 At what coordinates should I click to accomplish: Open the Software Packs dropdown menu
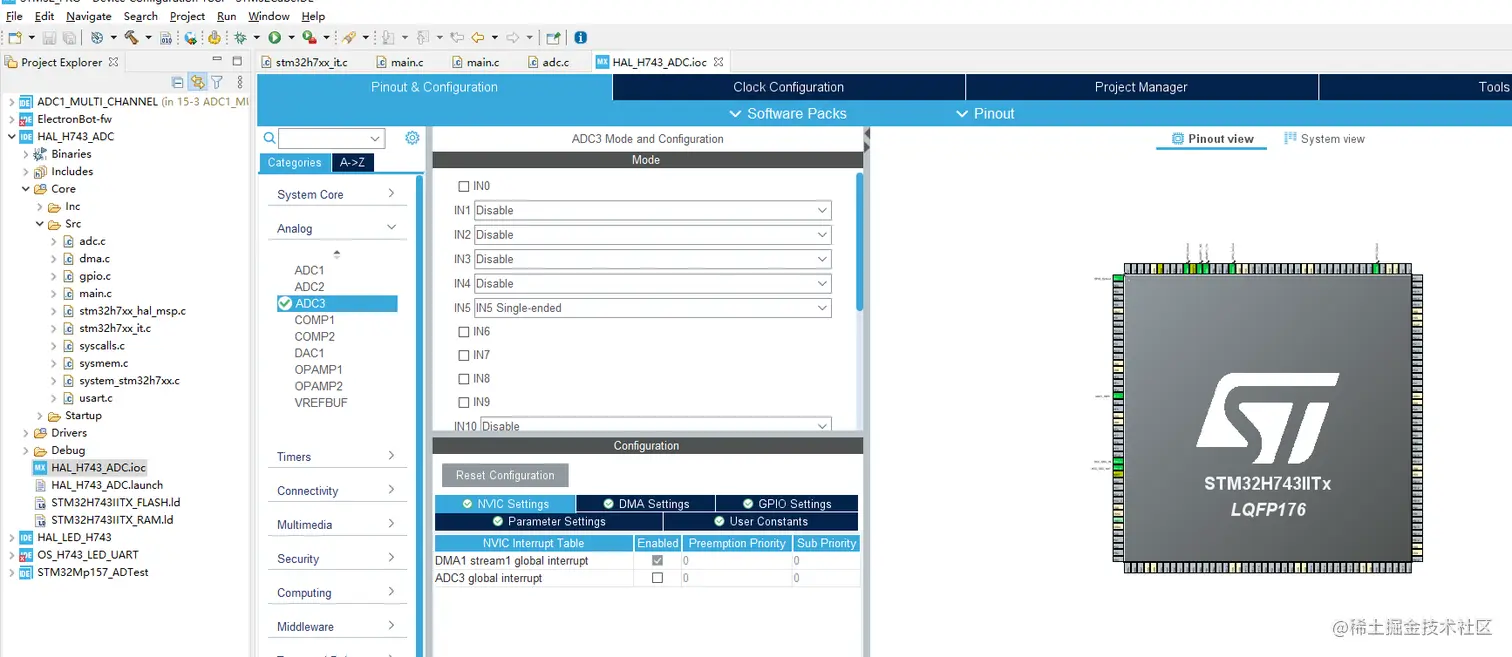[x=787, y=113]
